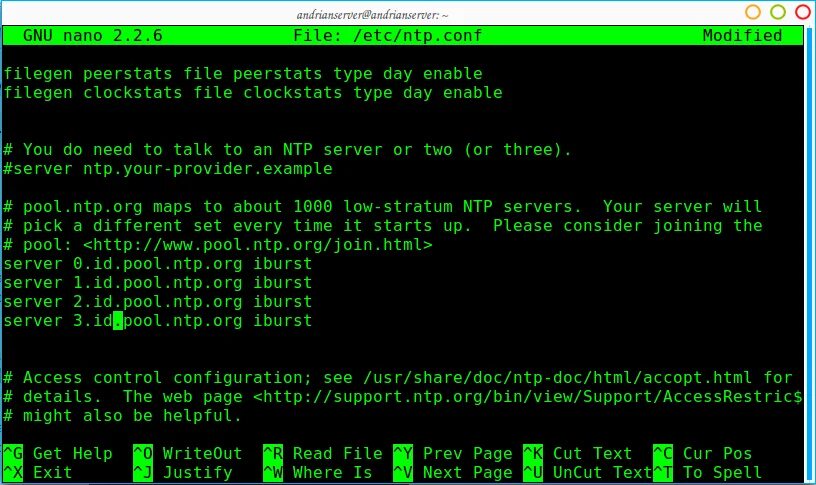Click the Modified status indicator
This screenshot has height=485, width=816.
click(x=742, y=35)
